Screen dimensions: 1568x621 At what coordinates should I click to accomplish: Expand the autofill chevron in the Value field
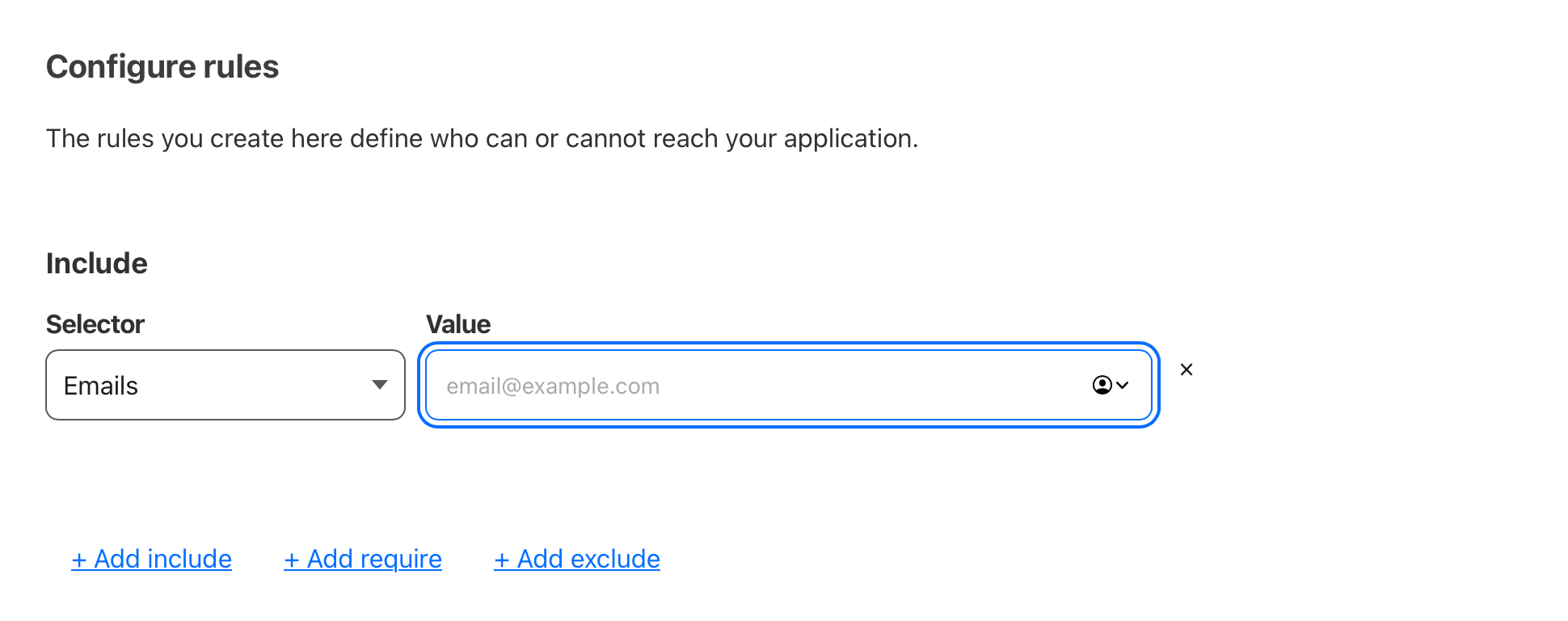click(1123, 385)
